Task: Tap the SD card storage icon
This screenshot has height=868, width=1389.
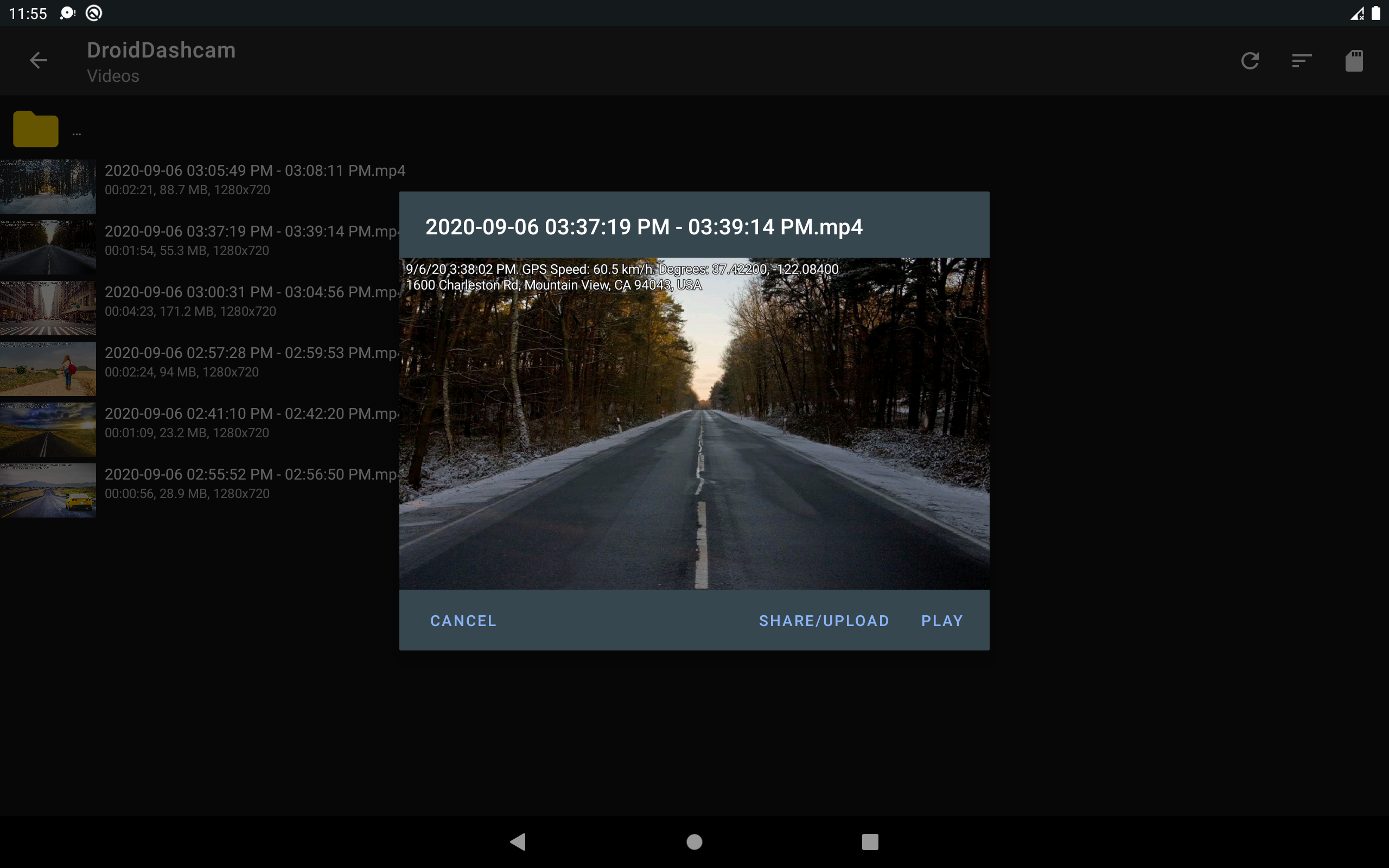Action: click(1353, 60)
